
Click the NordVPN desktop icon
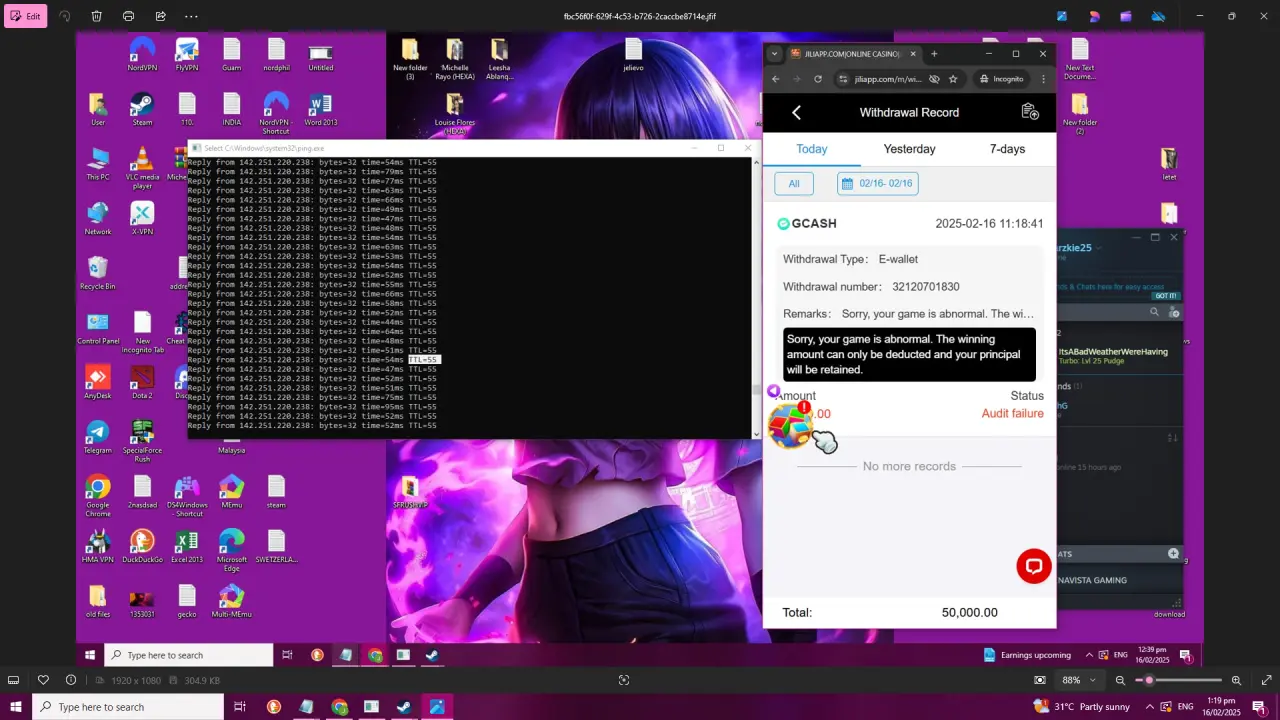click(x=142, y=54)
